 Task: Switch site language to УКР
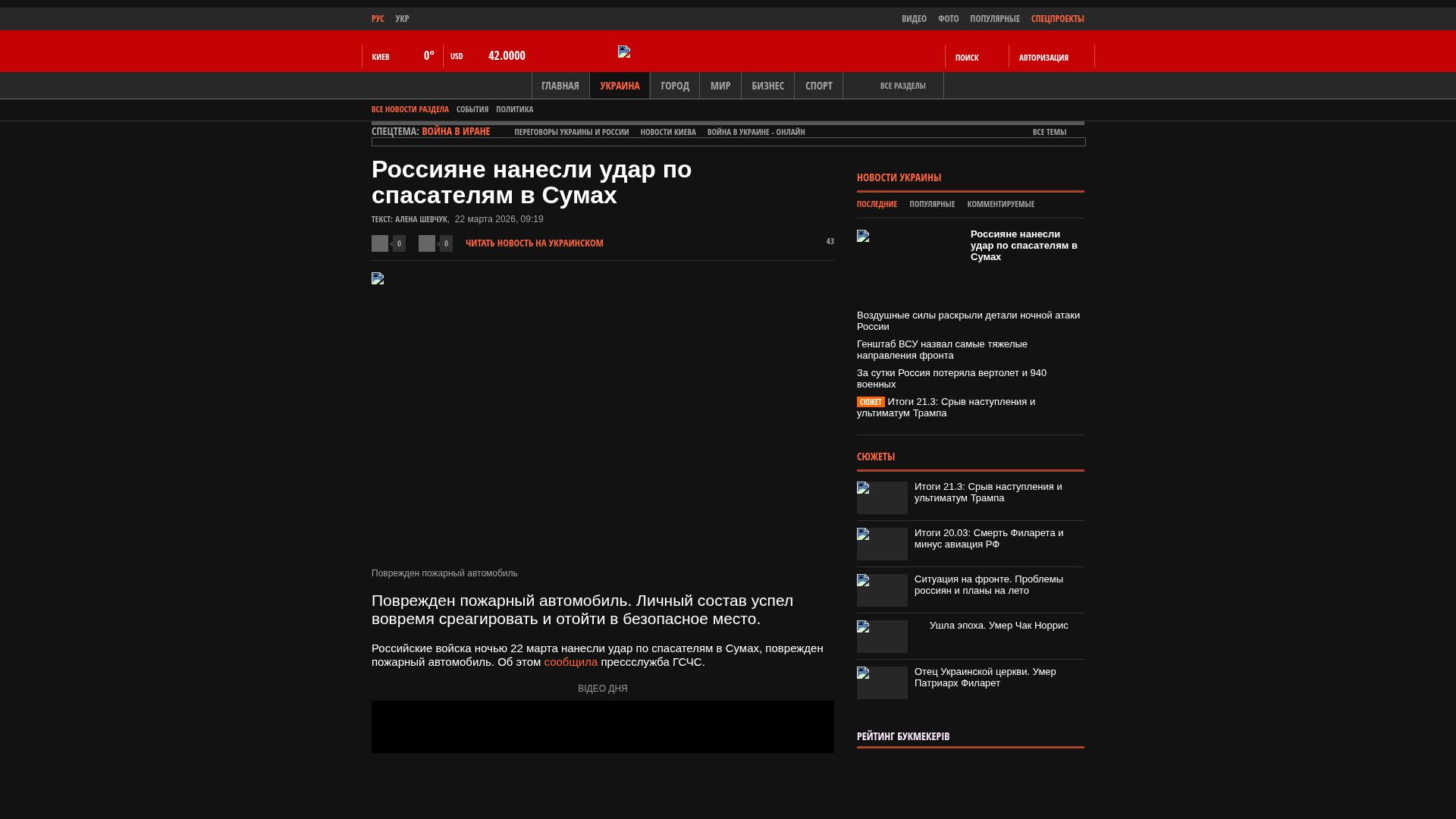tap(402, 19)
